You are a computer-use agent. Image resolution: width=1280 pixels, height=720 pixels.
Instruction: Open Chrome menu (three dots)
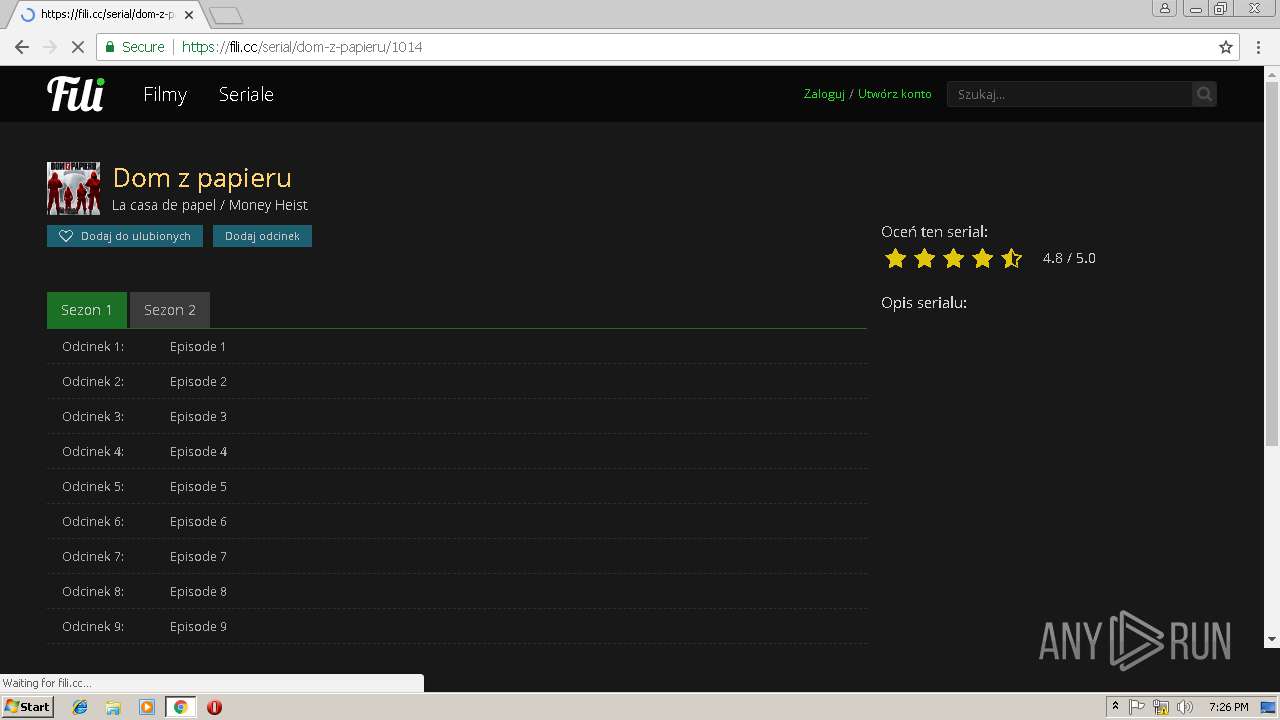(1258, 47)
